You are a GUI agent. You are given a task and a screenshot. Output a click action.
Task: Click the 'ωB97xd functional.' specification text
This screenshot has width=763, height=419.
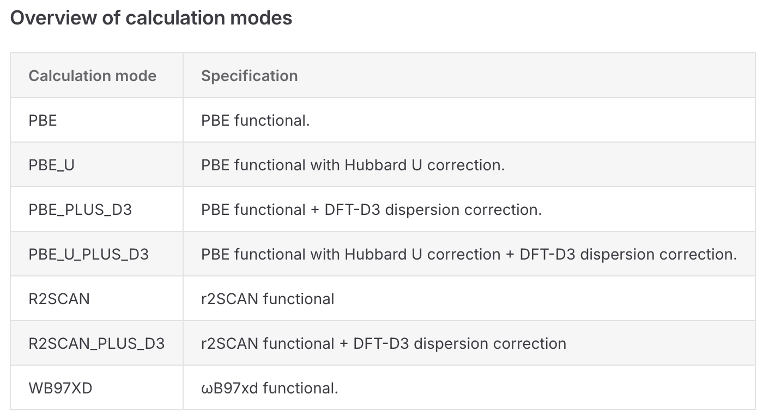pos(269,388)
